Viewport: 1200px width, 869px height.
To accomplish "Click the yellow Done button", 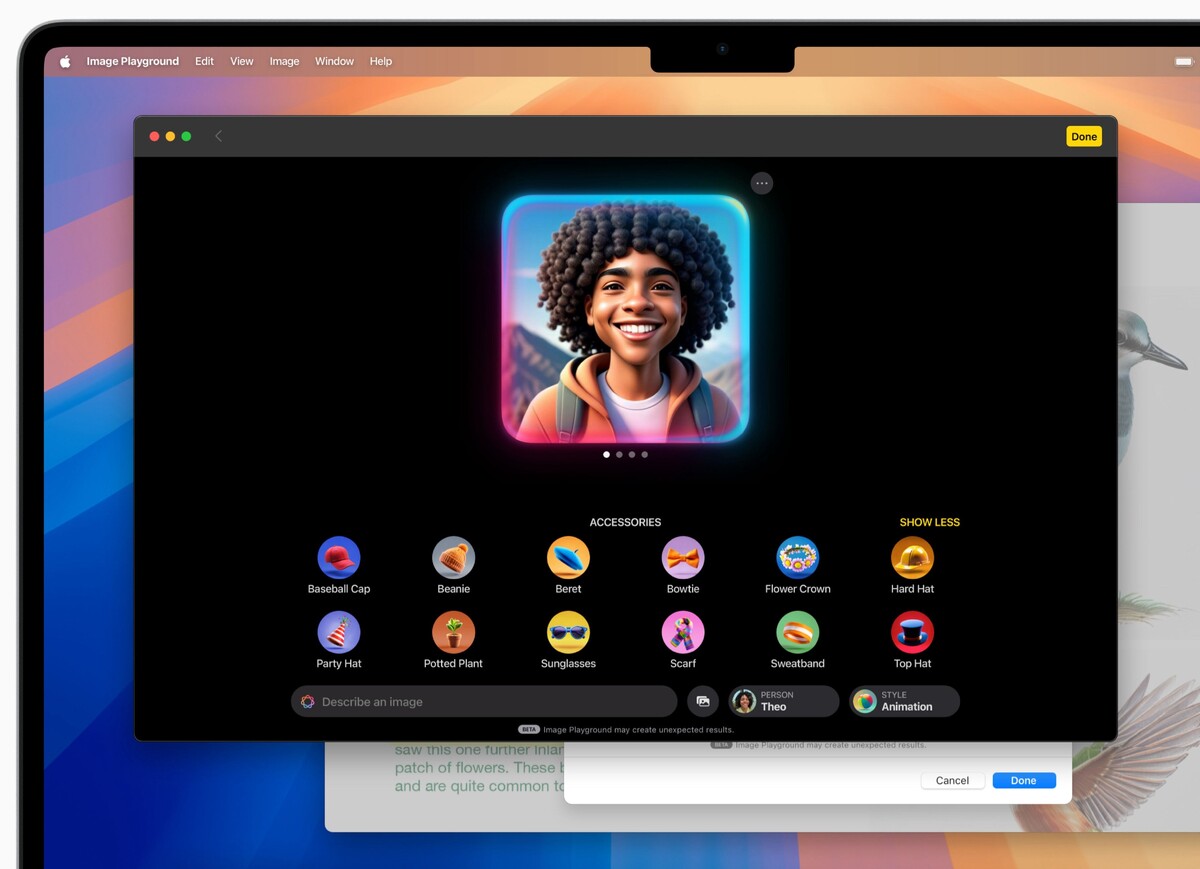I will [x=1084, y=136].
